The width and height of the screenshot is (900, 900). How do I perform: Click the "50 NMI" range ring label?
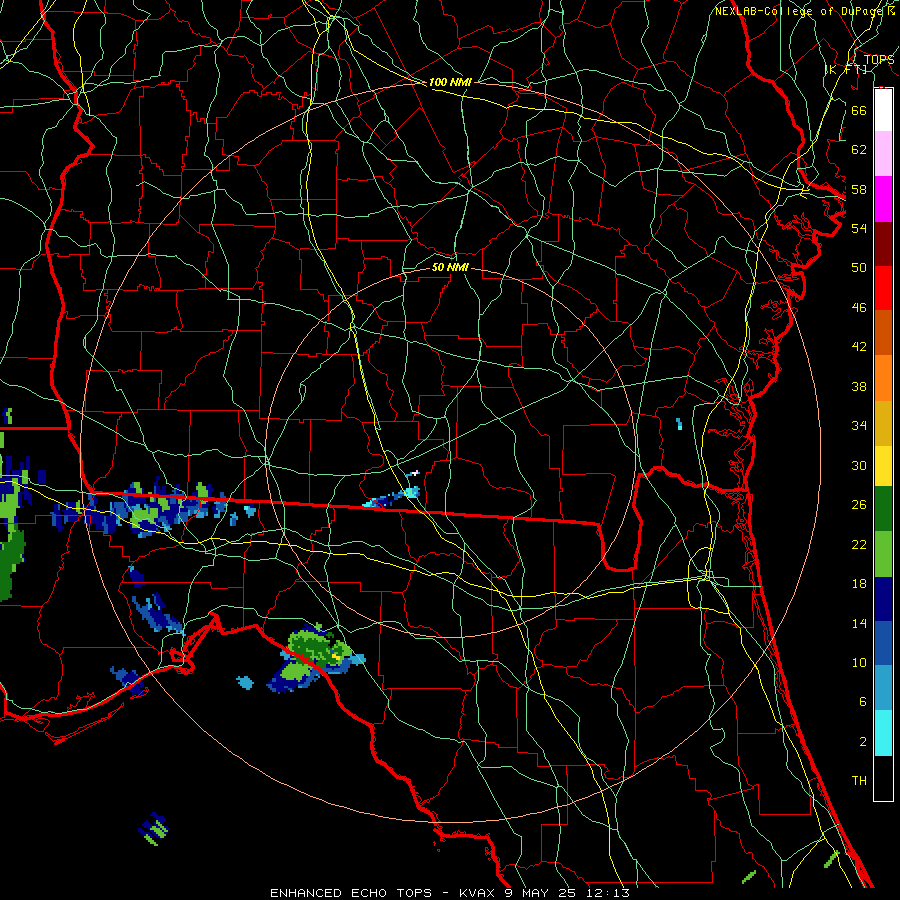pyautogui.click(x=450, y=267)
